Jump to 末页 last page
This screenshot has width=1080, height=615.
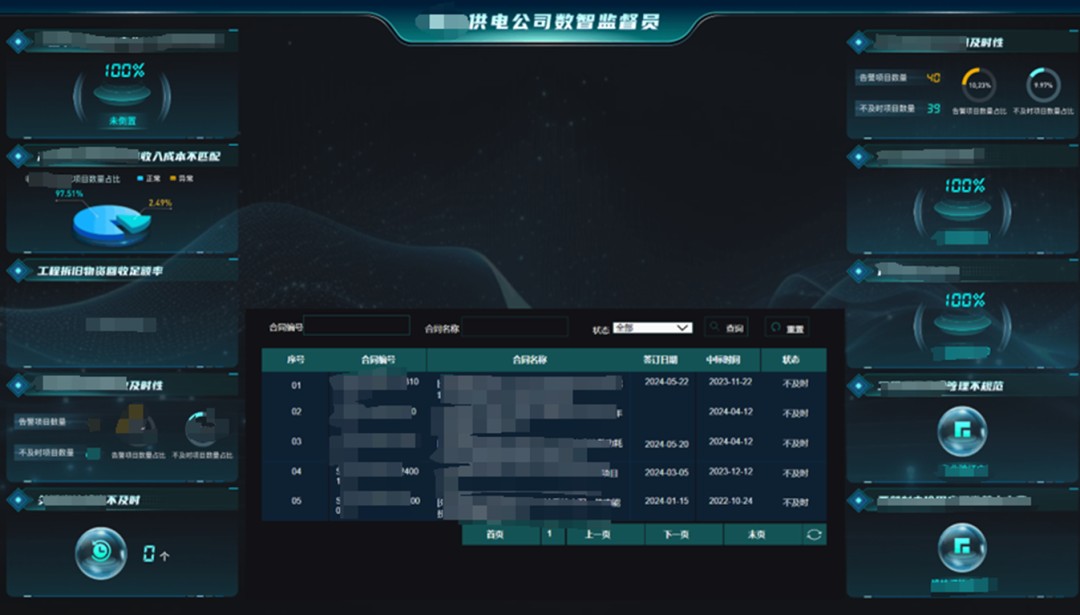click(757, 535)
